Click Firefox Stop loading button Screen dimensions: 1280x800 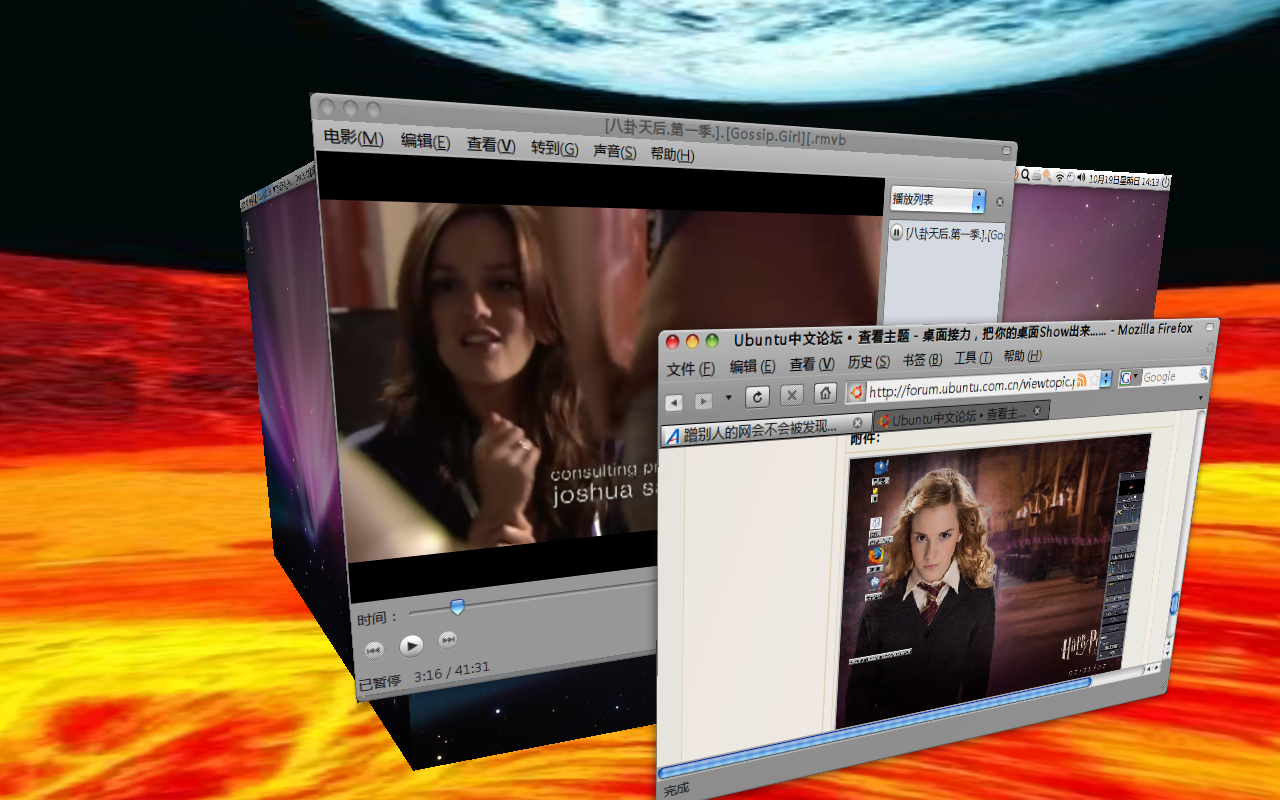(791, 394)
